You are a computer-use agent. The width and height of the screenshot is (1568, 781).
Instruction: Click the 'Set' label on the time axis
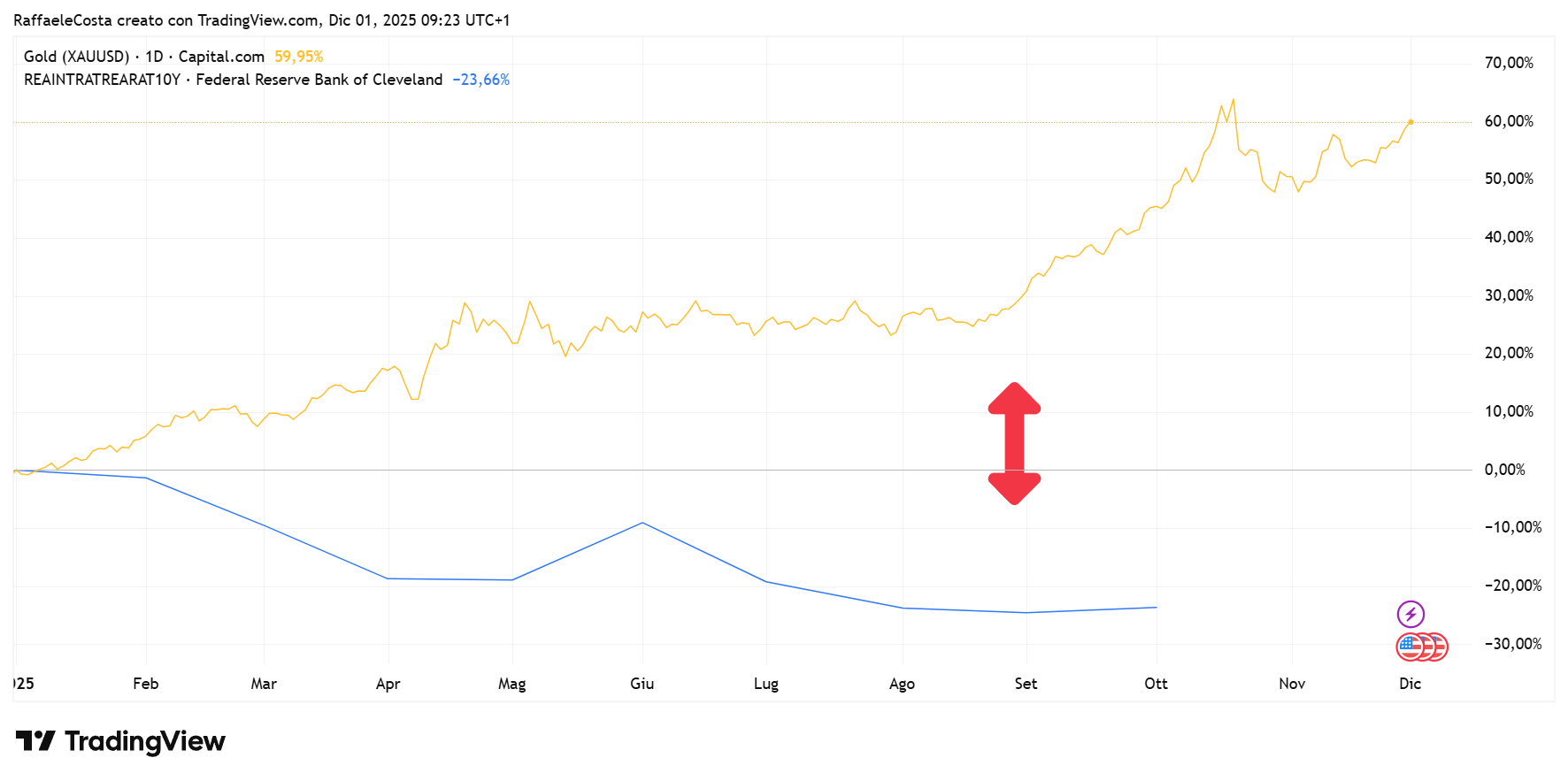pyautogui.click(x=1026, y=684)
